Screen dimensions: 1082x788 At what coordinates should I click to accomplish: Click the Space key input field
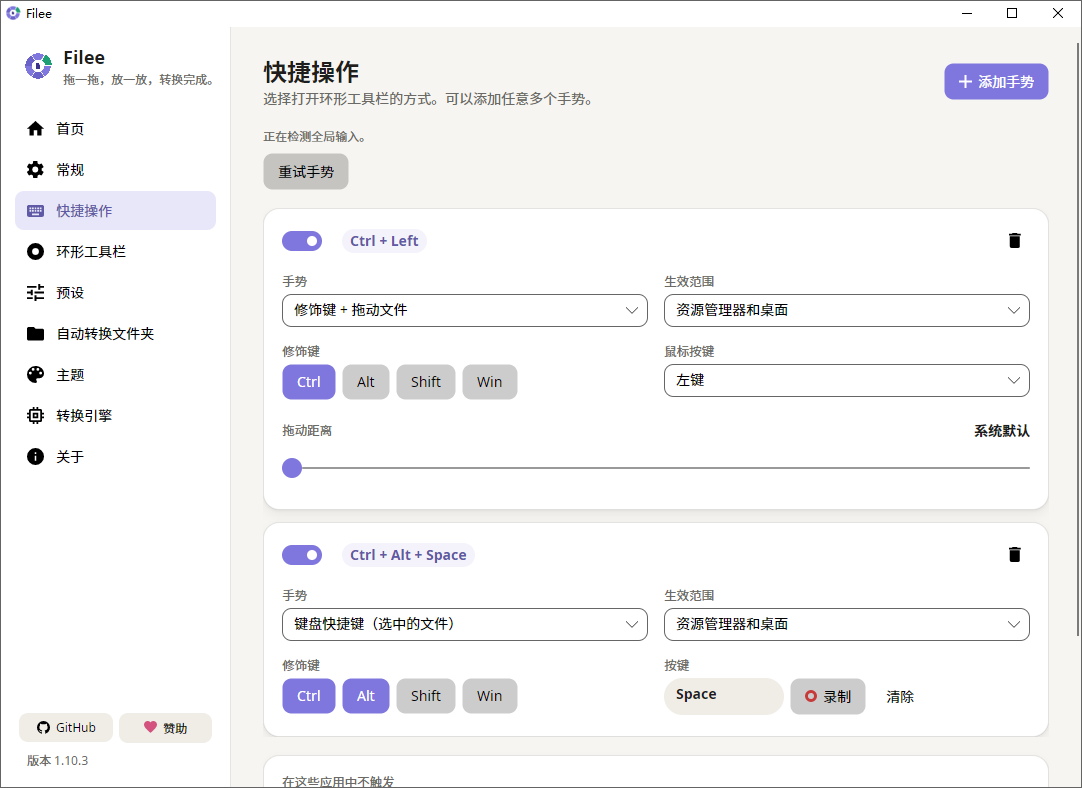(x=724, y=696)
